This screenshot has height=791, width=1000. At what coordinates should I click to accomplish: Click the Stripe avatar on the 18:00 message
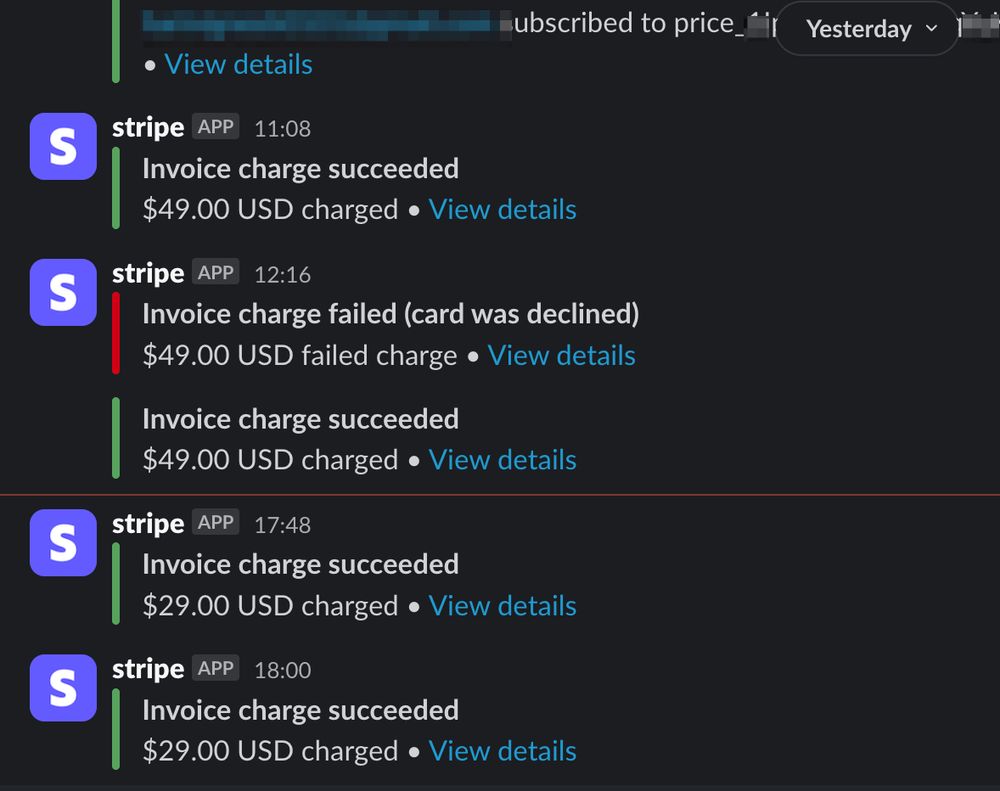(63, 688)
